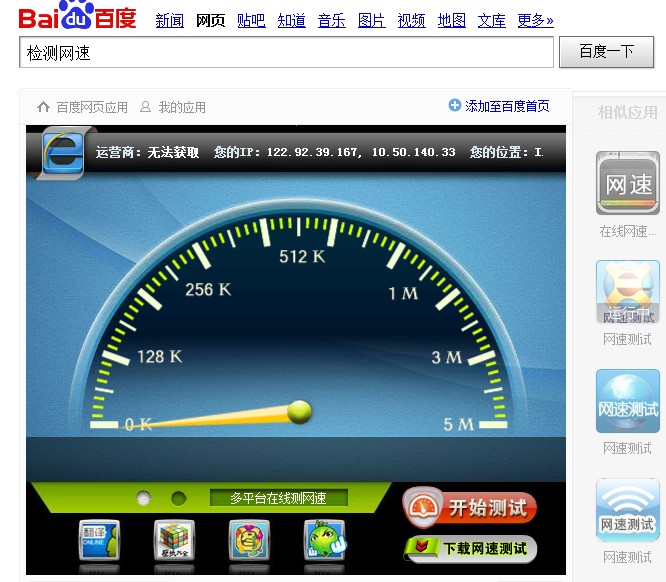The image size is (666, 582).
Task: Click the yellow speedometer needle hub
Action: tap(299, 412)
